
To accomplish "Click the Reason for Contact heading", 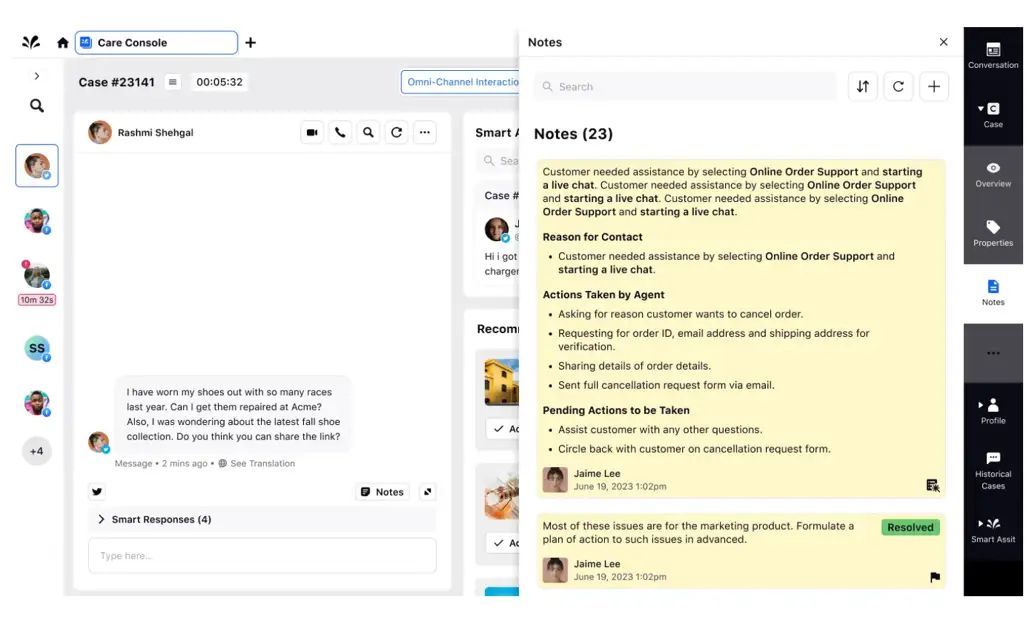I will click(x=592, y=237).
